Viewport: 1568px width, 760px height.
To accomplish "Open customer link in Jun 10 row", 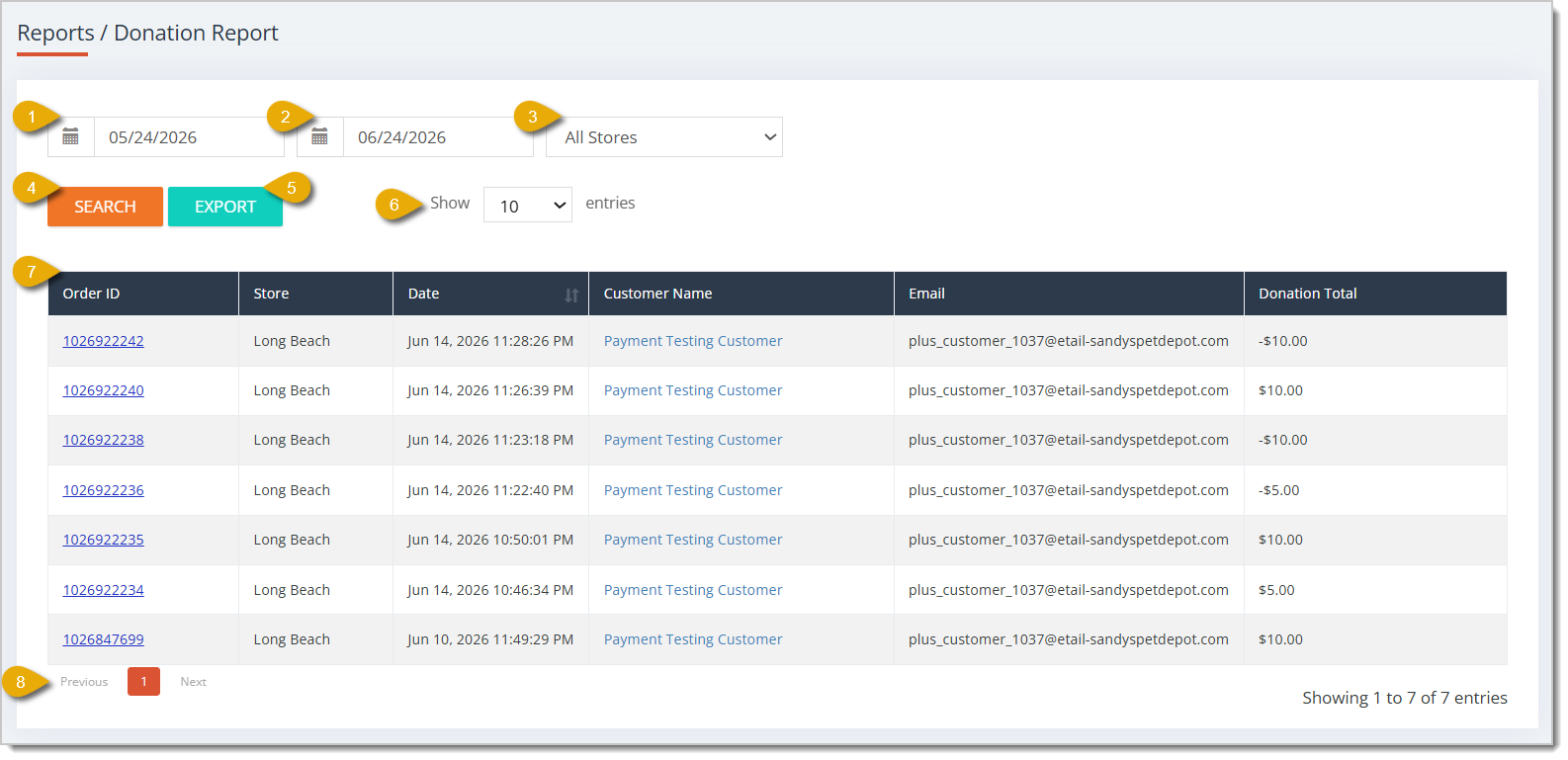I will tap(693, 639).
